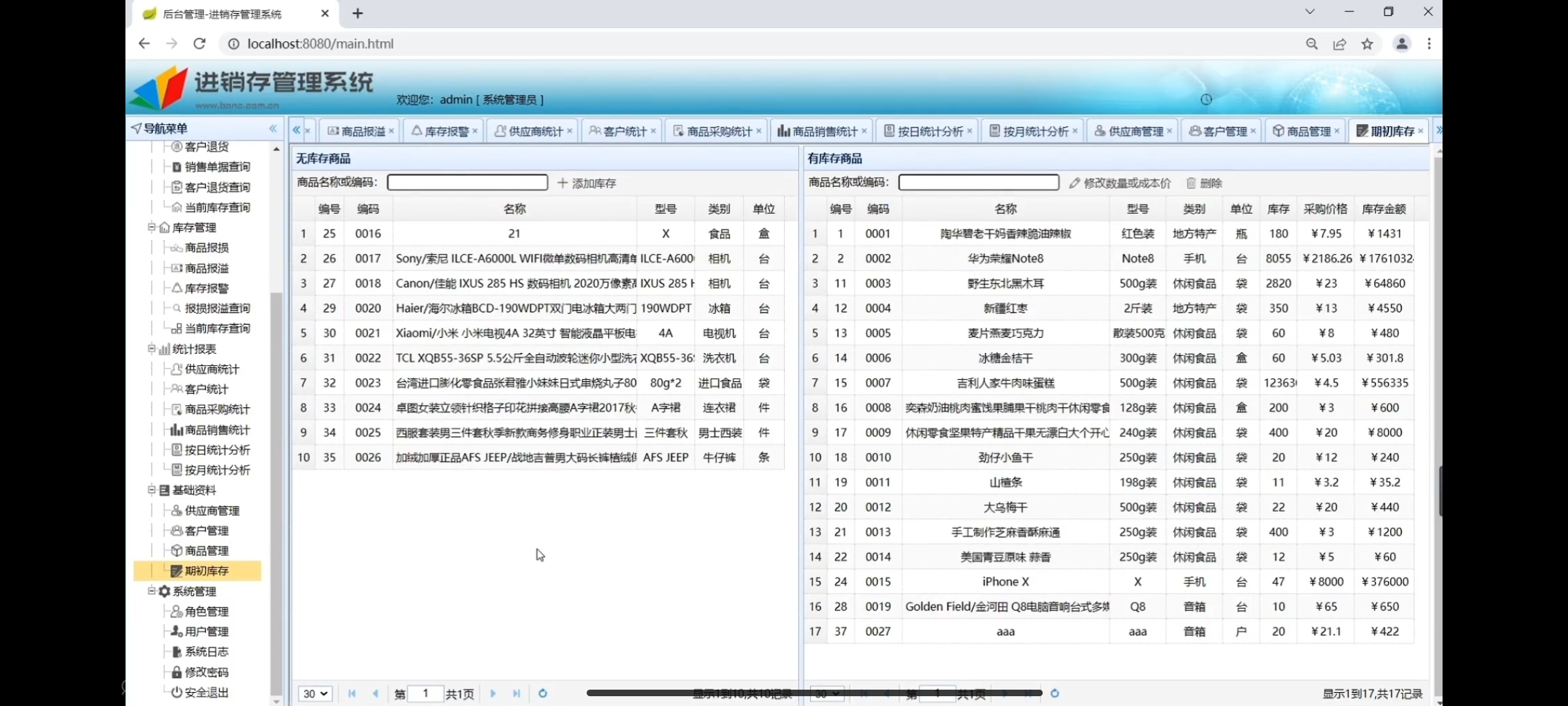Reload the page with browser refresh icon

tap(200, 44)
